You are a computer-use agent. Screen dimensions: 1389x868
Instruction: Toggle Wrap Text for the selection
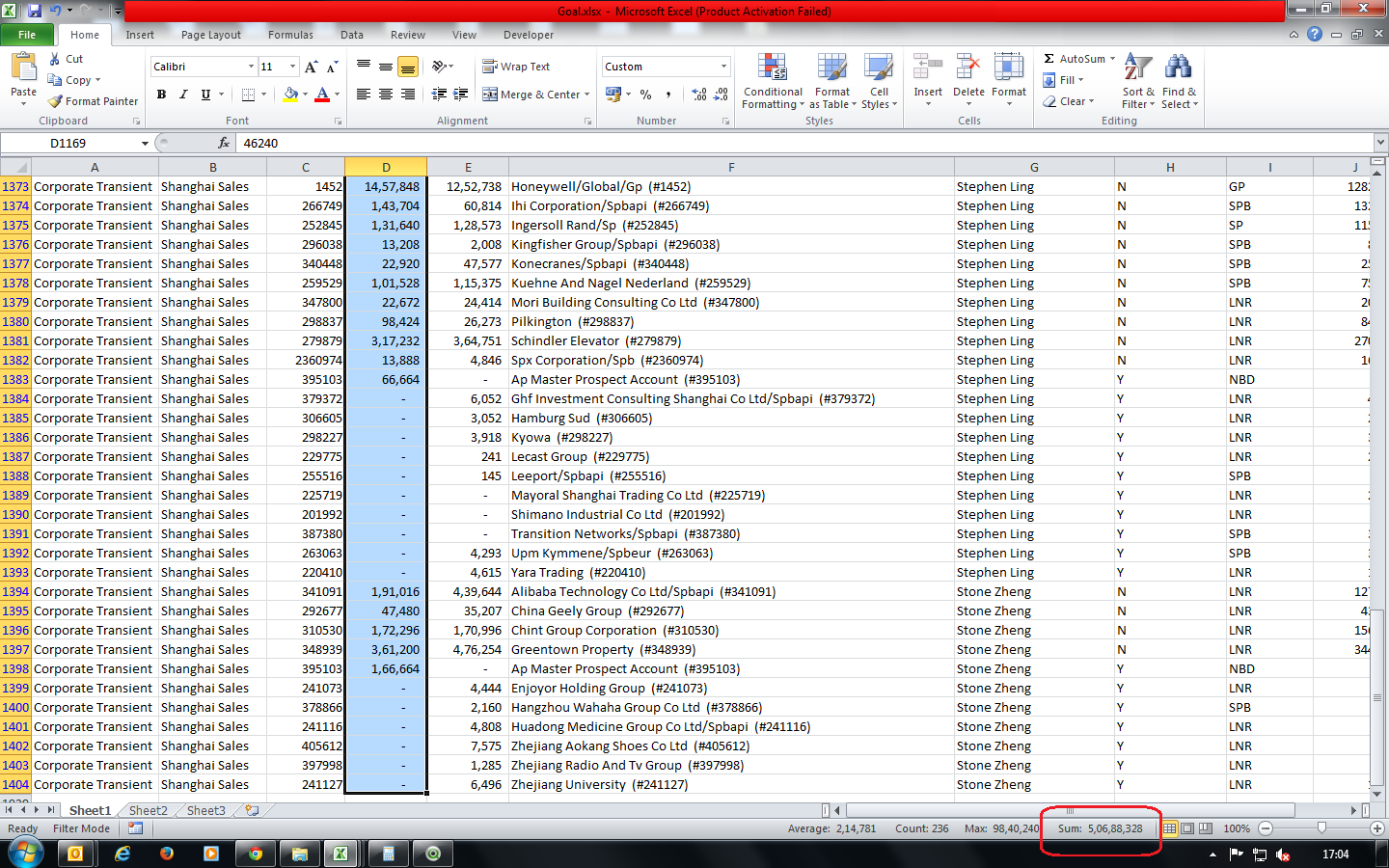[x=516, y=67]
